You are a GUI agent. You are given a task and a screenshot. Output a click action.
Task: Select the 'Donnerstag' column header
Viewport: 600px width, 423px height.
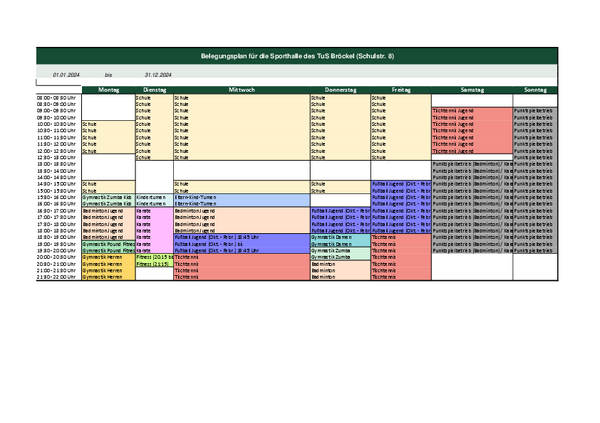[x=341, y=90]
